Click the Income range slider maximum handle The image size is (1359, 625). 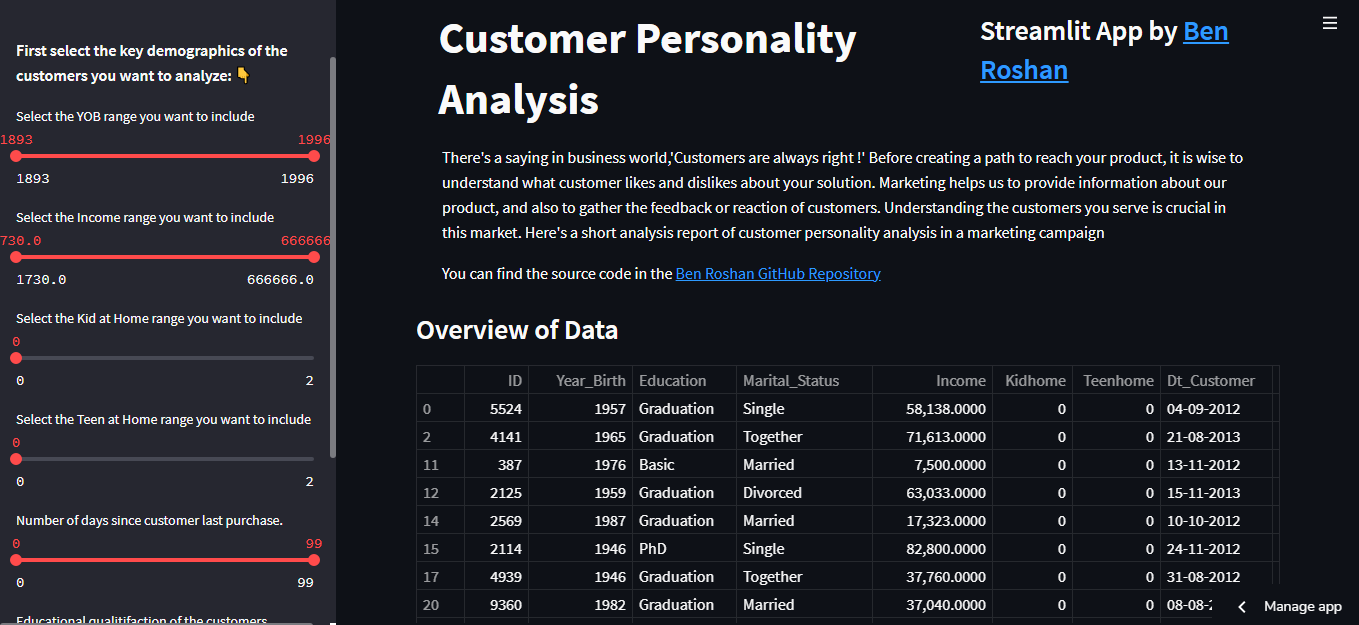tap(313, 257)
